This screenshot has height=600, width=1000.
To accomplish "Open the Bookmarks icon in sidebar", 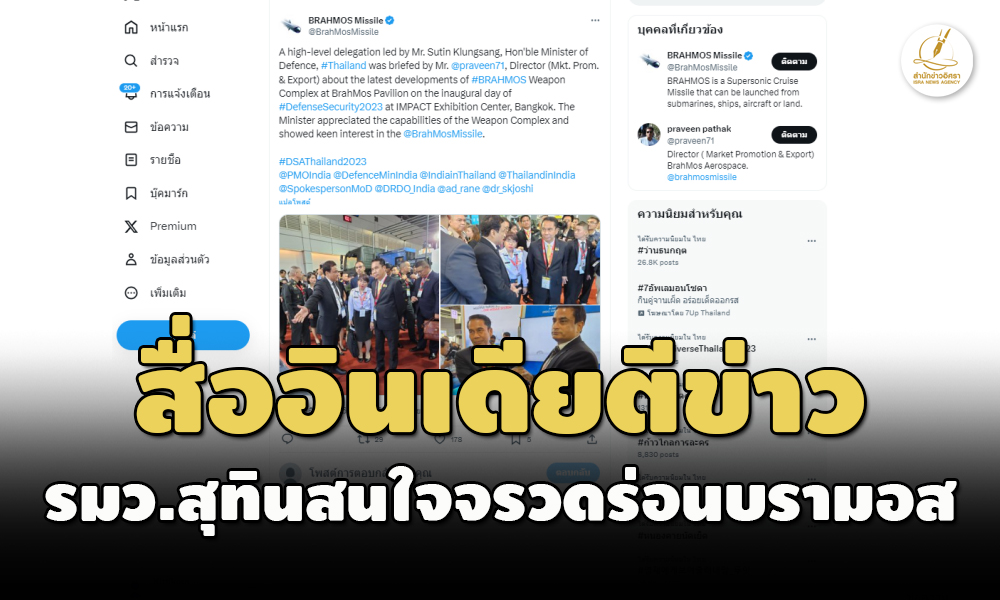I will [x=131, y=193].
